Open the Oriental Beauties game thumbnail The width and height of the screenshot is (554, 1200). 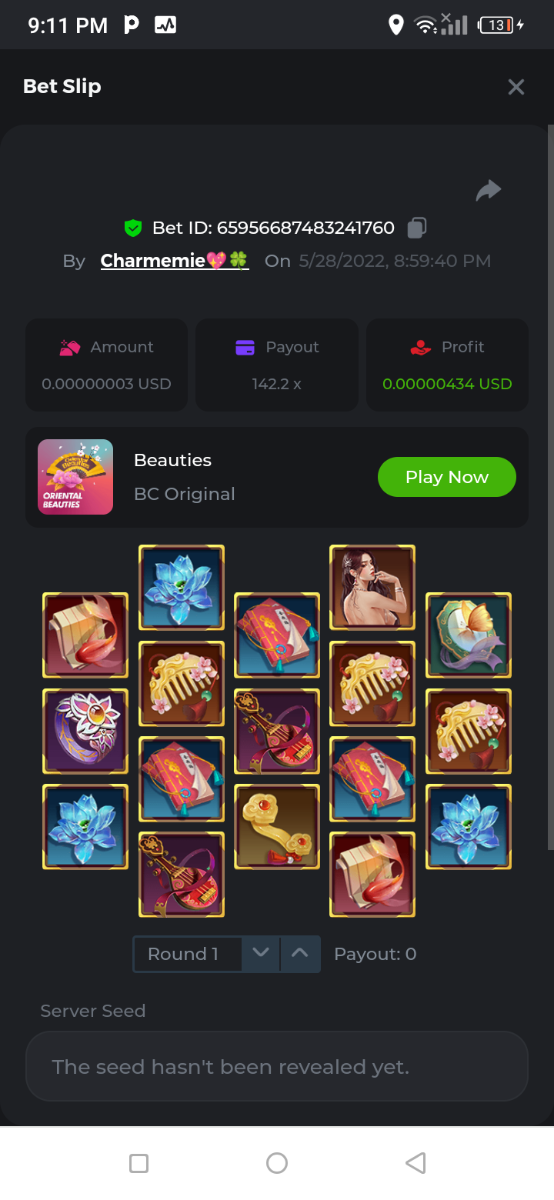click(x=75, y=477)
